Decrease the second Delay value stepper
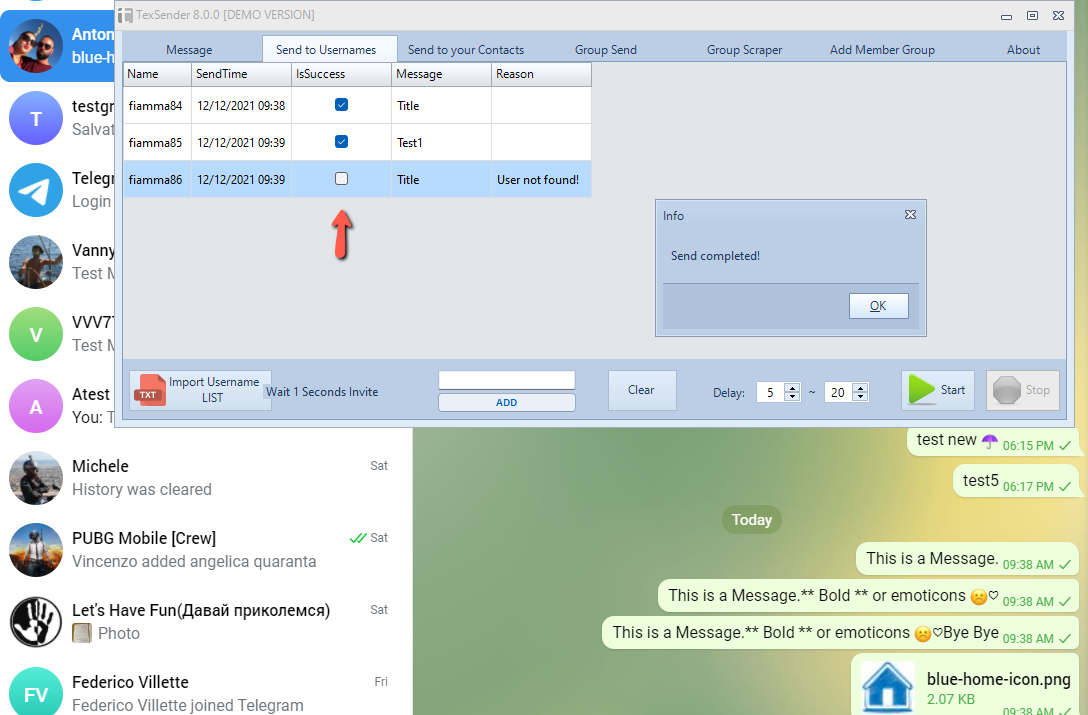1088x715 pixels. 858,396
